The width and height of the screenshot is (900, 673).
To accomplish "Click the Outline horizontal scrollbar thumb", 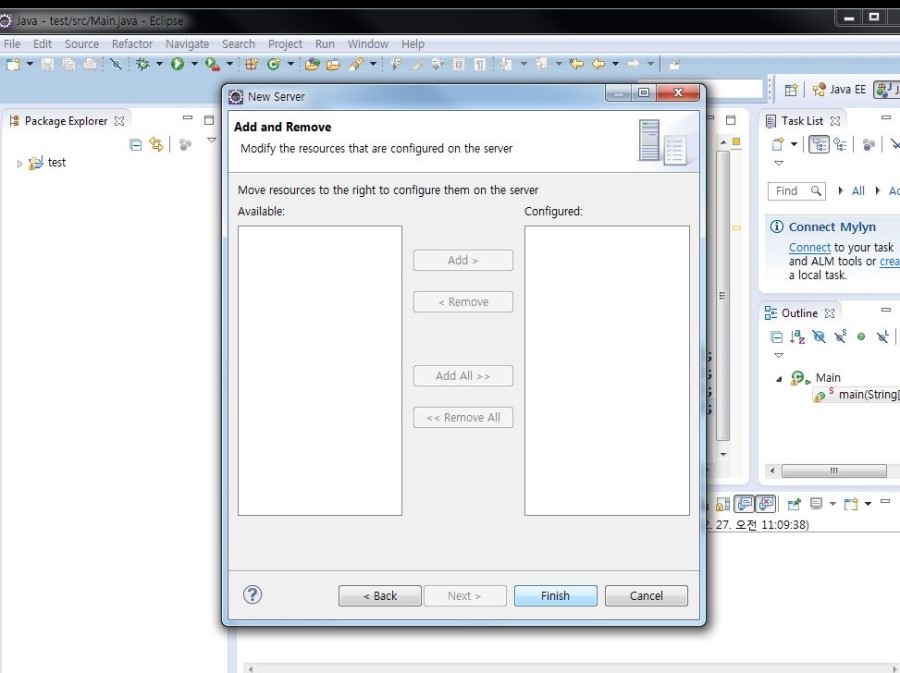I will (834, 471).
